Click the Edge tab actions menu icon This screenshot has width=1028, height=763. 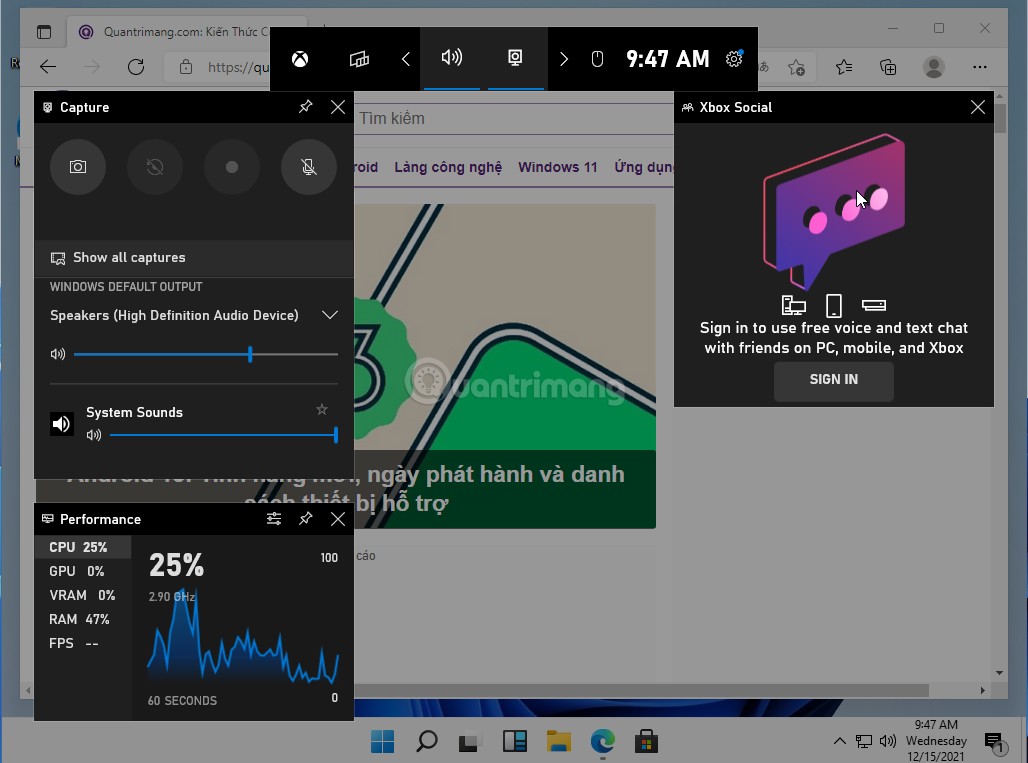point(44,31)
